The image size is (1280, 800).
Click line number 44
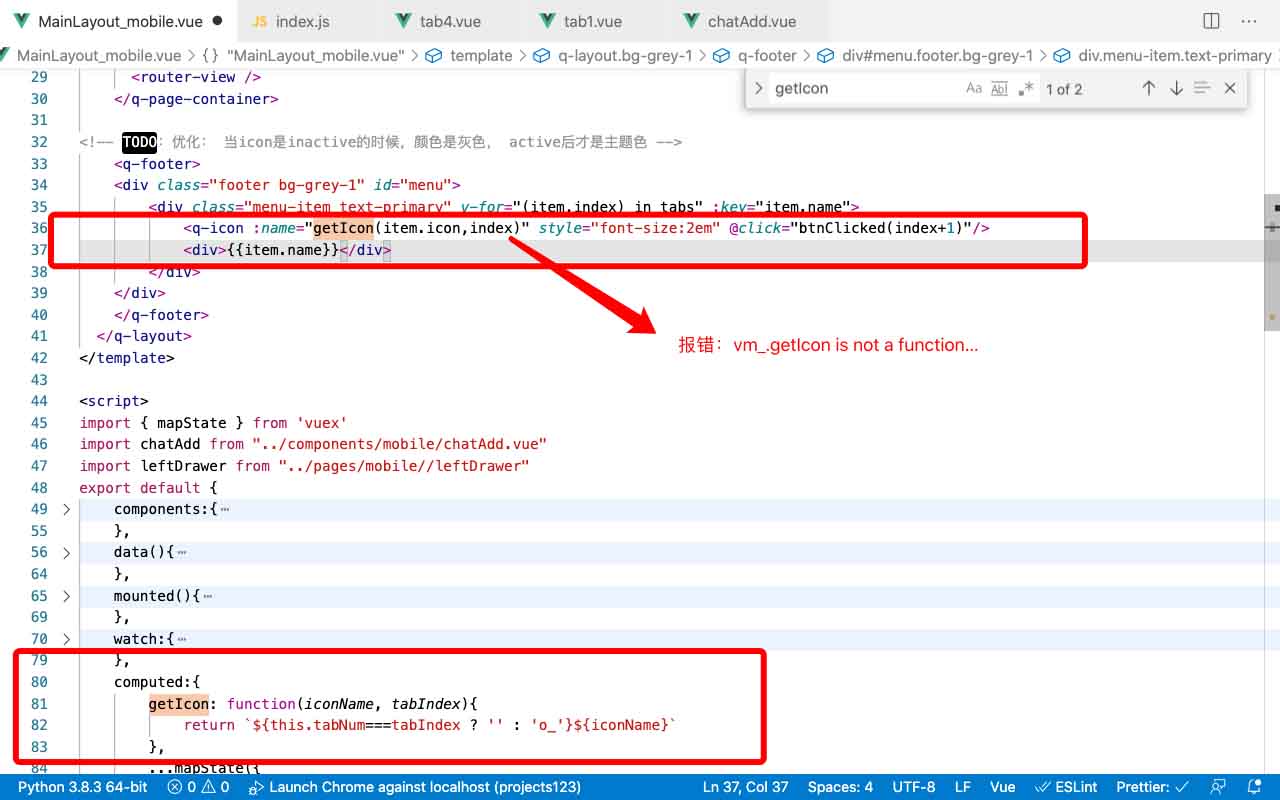39,401
